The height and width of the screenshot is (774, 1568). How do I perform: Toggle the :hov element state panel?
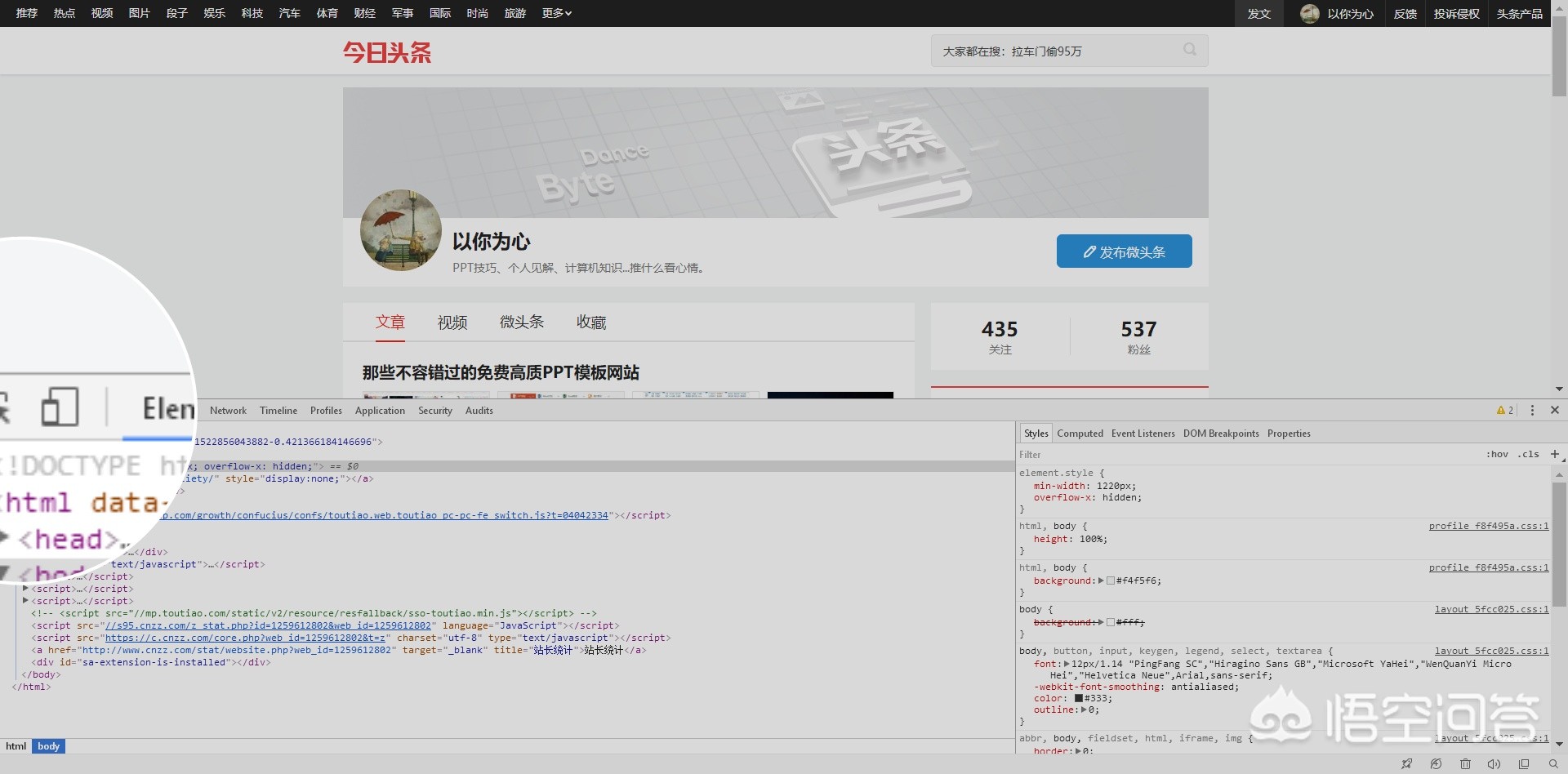click(x=1497, y=455)
